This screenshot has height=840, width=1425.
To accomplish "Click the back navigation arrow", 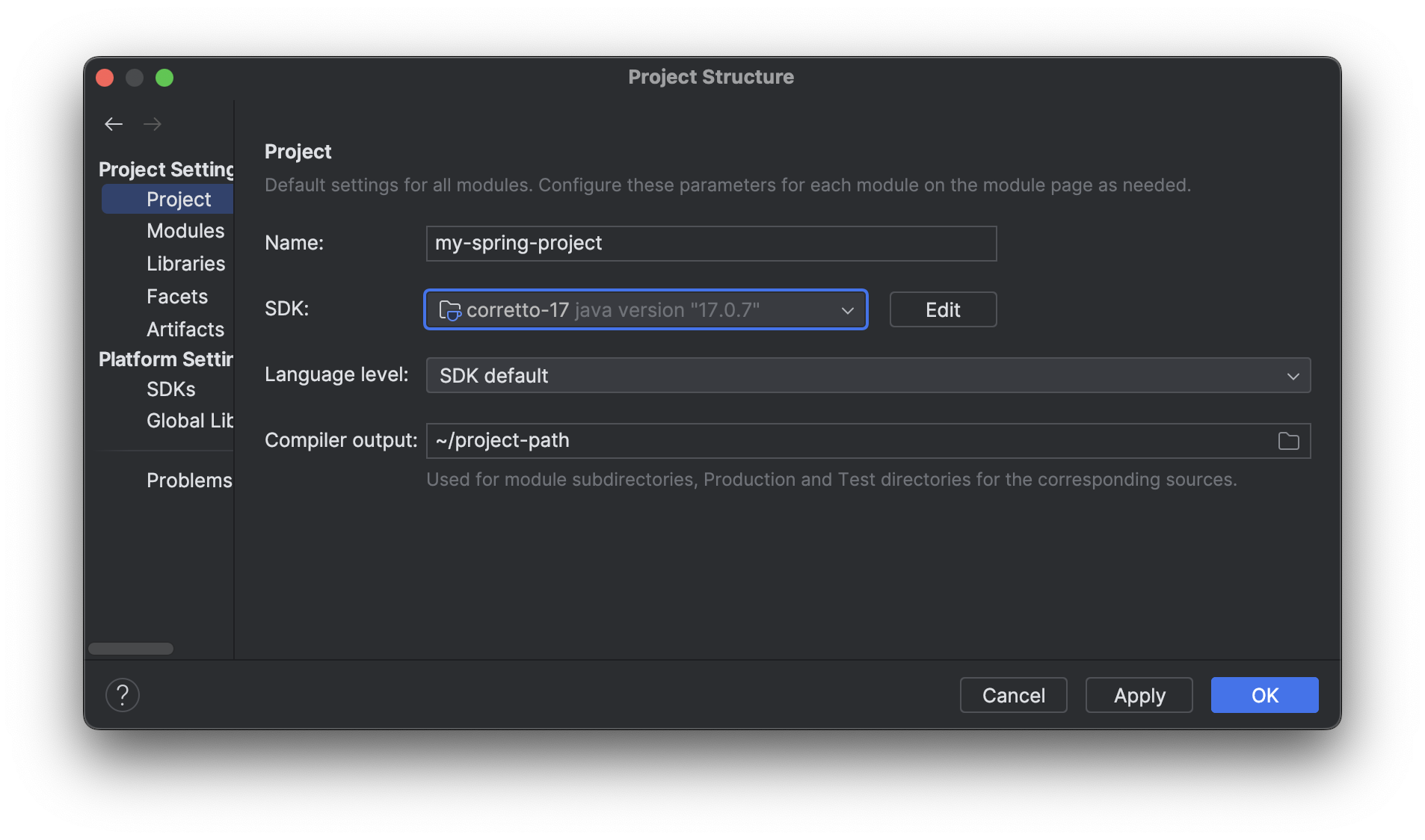I will tap(114, 124).
